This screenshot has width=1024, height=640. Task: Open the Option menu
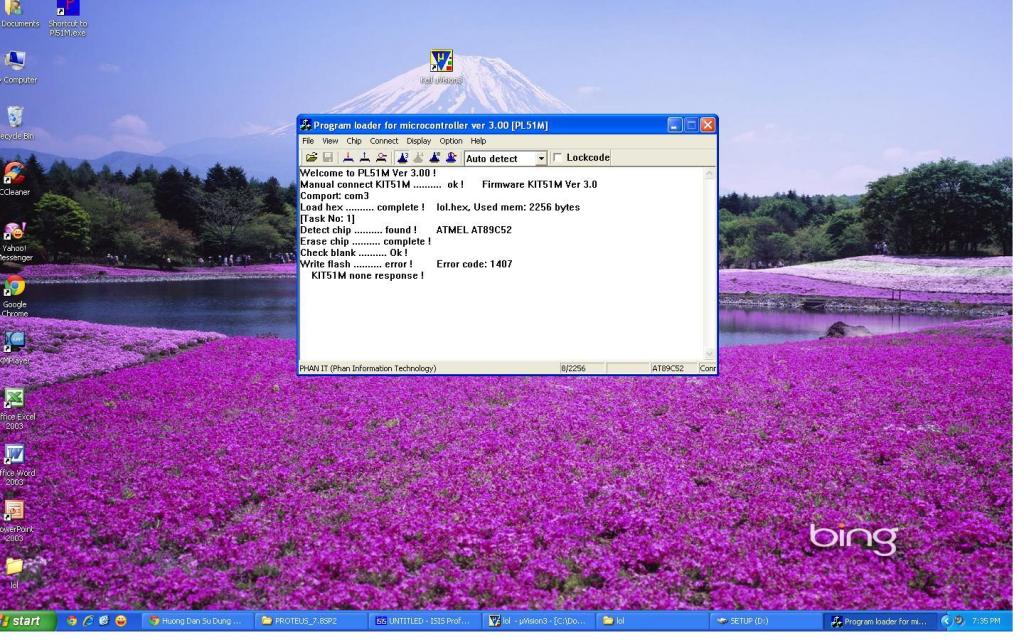451,141
